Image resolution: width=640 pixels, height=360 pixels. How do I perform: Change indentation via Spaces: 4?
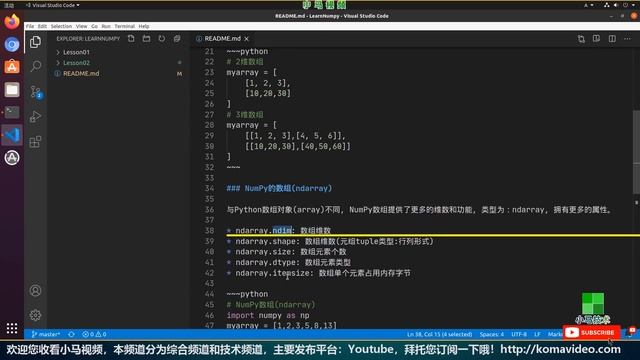(x=491, y=334)
